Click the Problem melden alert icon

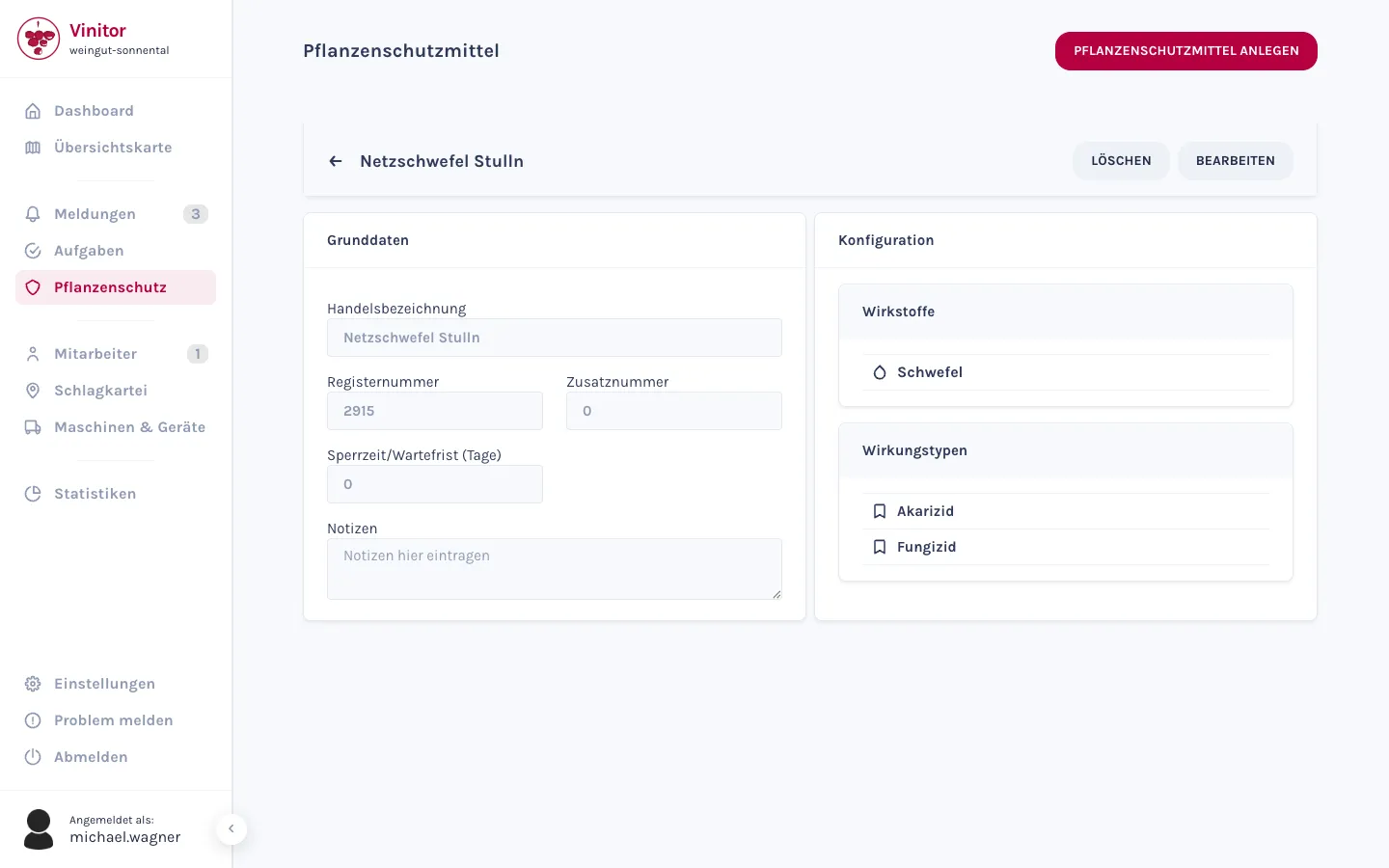point(33,720)
